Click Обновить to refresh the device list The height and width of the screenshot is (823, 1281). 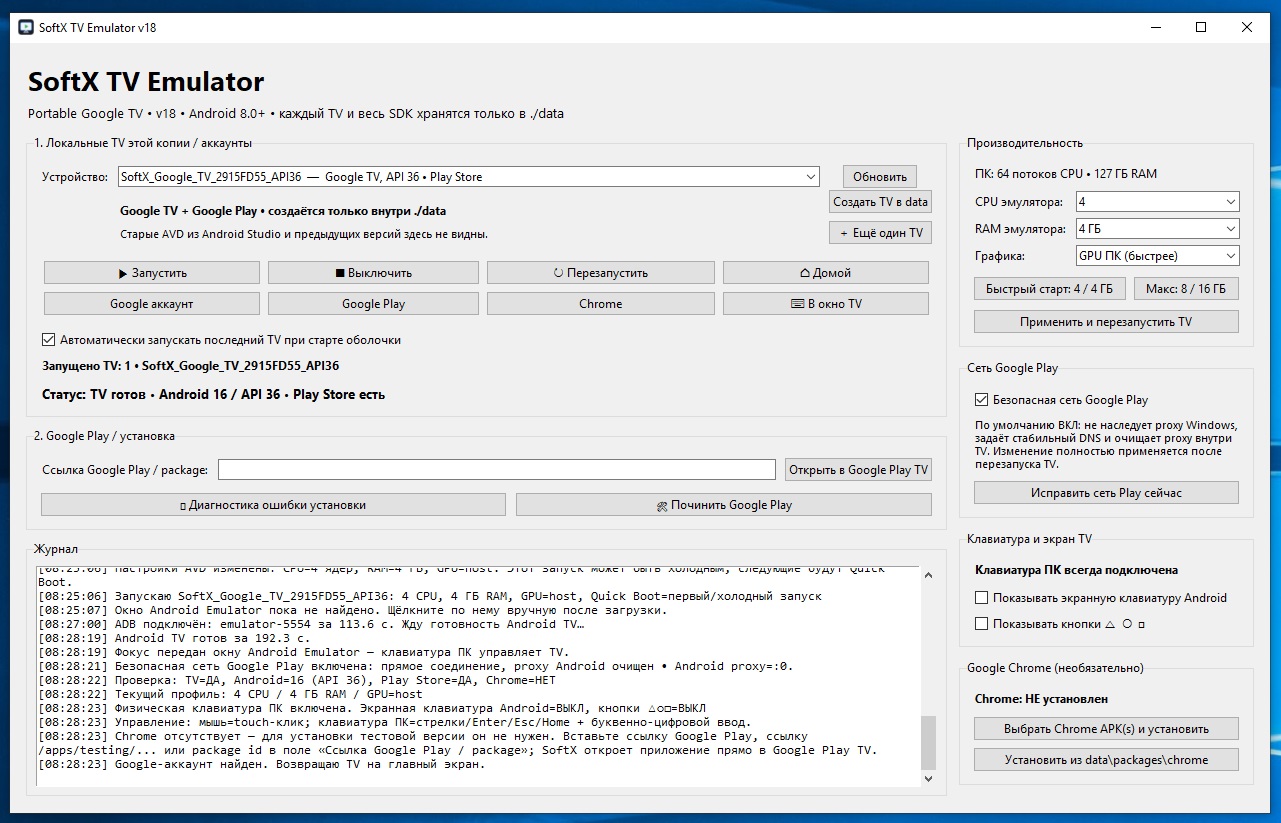[879, 176]
